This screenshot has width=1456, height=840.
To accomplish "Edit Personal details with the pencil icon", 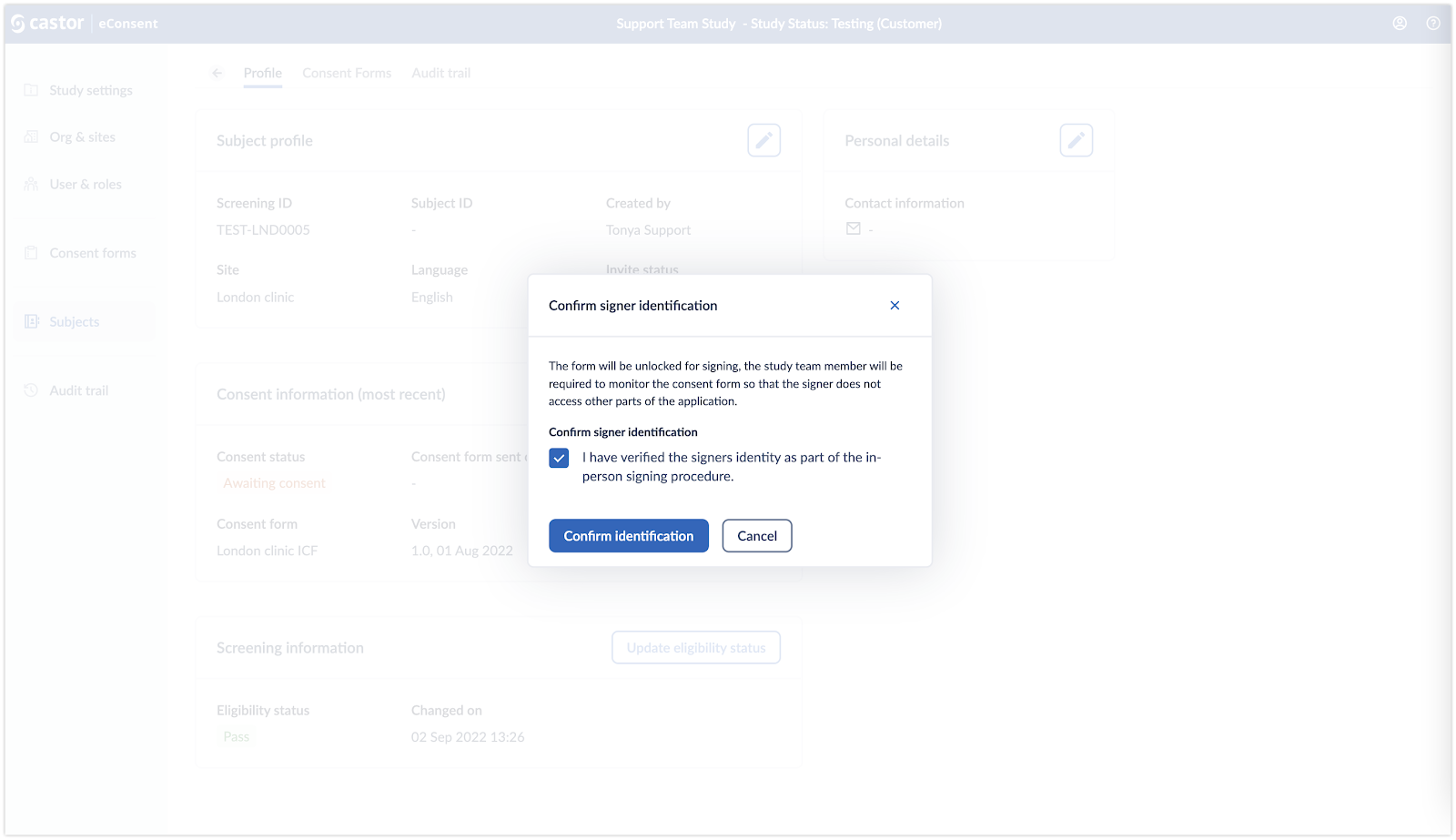I will [1077, 140].
